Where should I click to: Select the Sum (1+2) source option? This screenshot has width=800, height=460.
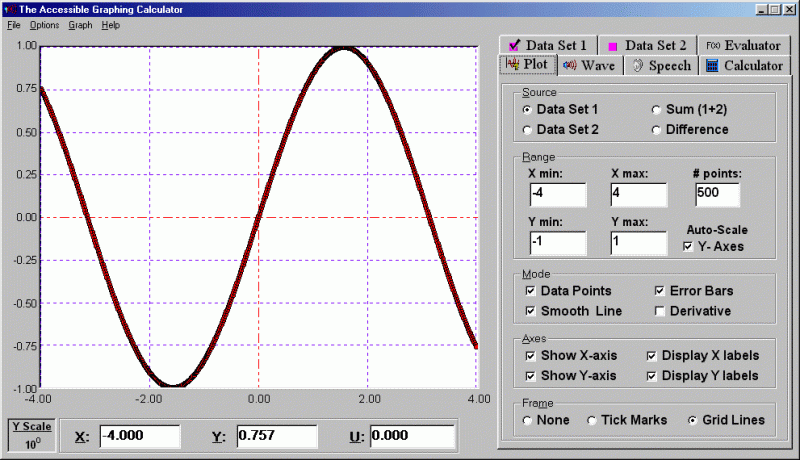656,110
